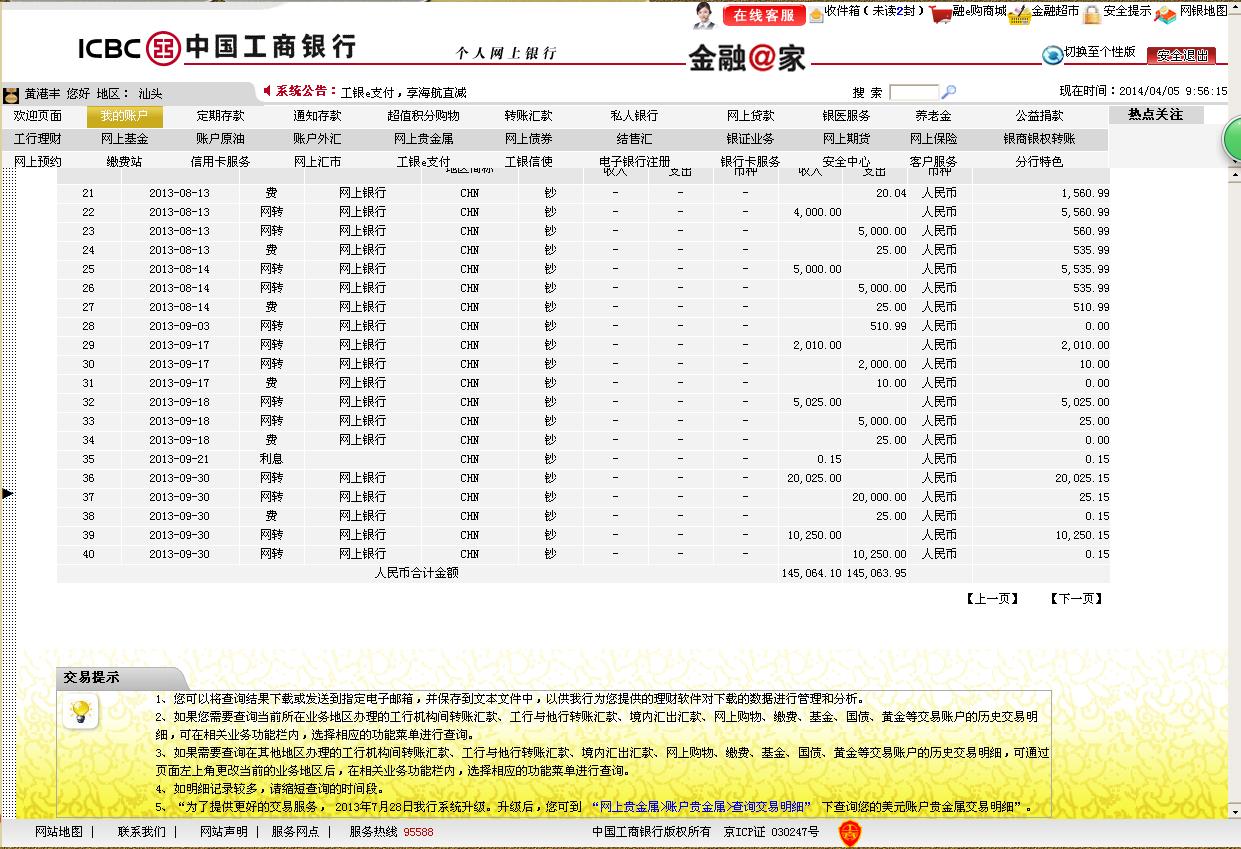Click the red shopping cart icon
The height and width of the screenshot is (849, 1241).
pyautogui.click(x=939, y=14)
